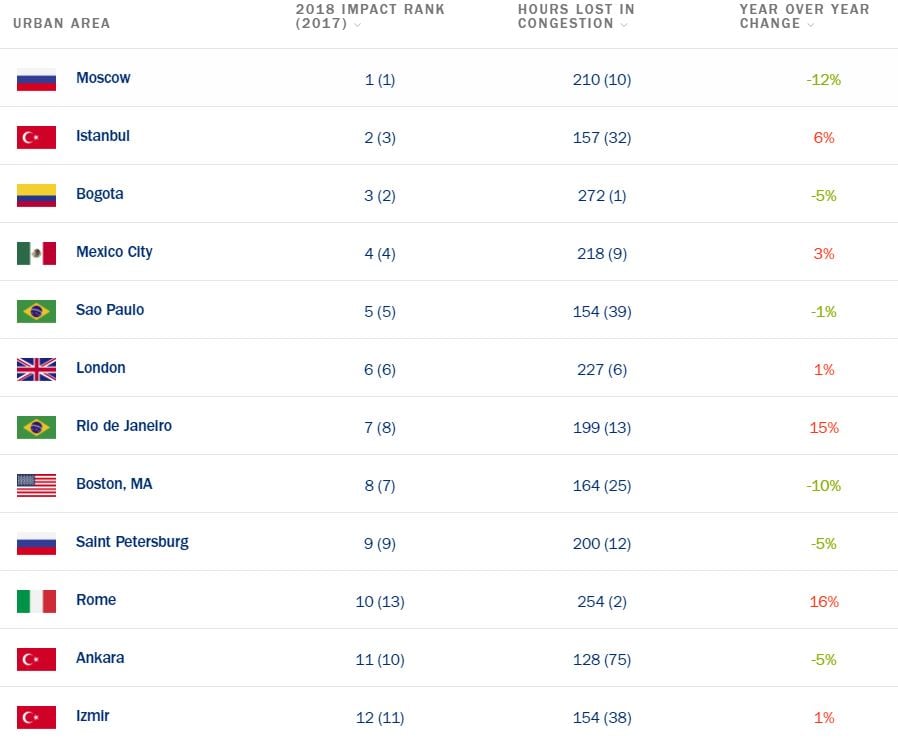Click the Russian flag beside Moscow

point(36,79)
